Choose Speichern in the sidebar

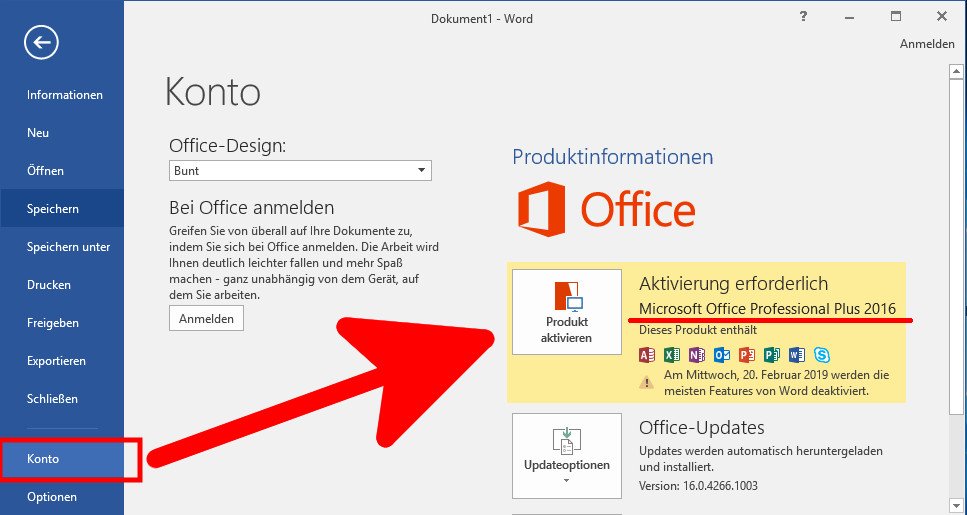click(x=62, y=209)
